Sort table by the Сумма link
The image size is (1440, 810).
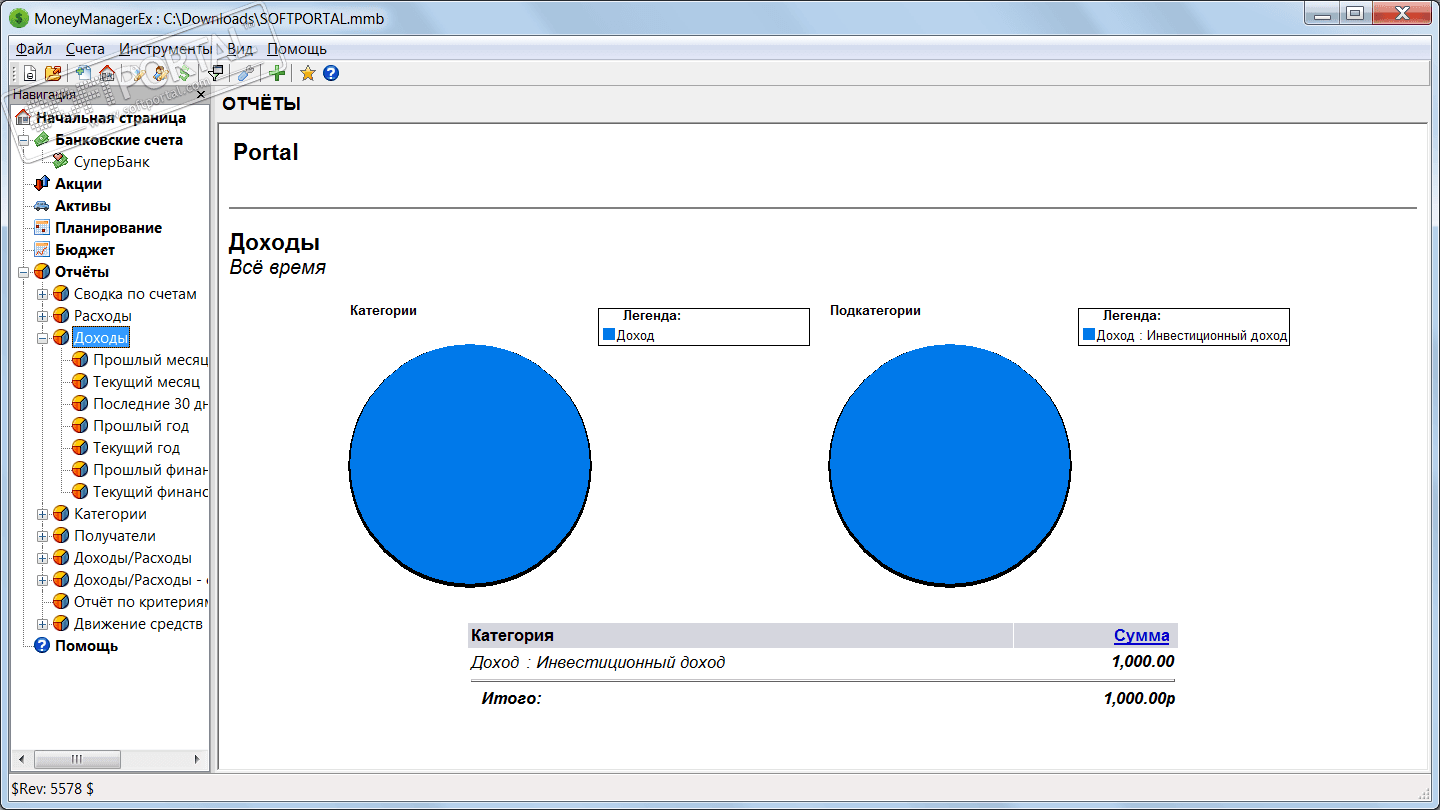click(1142, 635)
